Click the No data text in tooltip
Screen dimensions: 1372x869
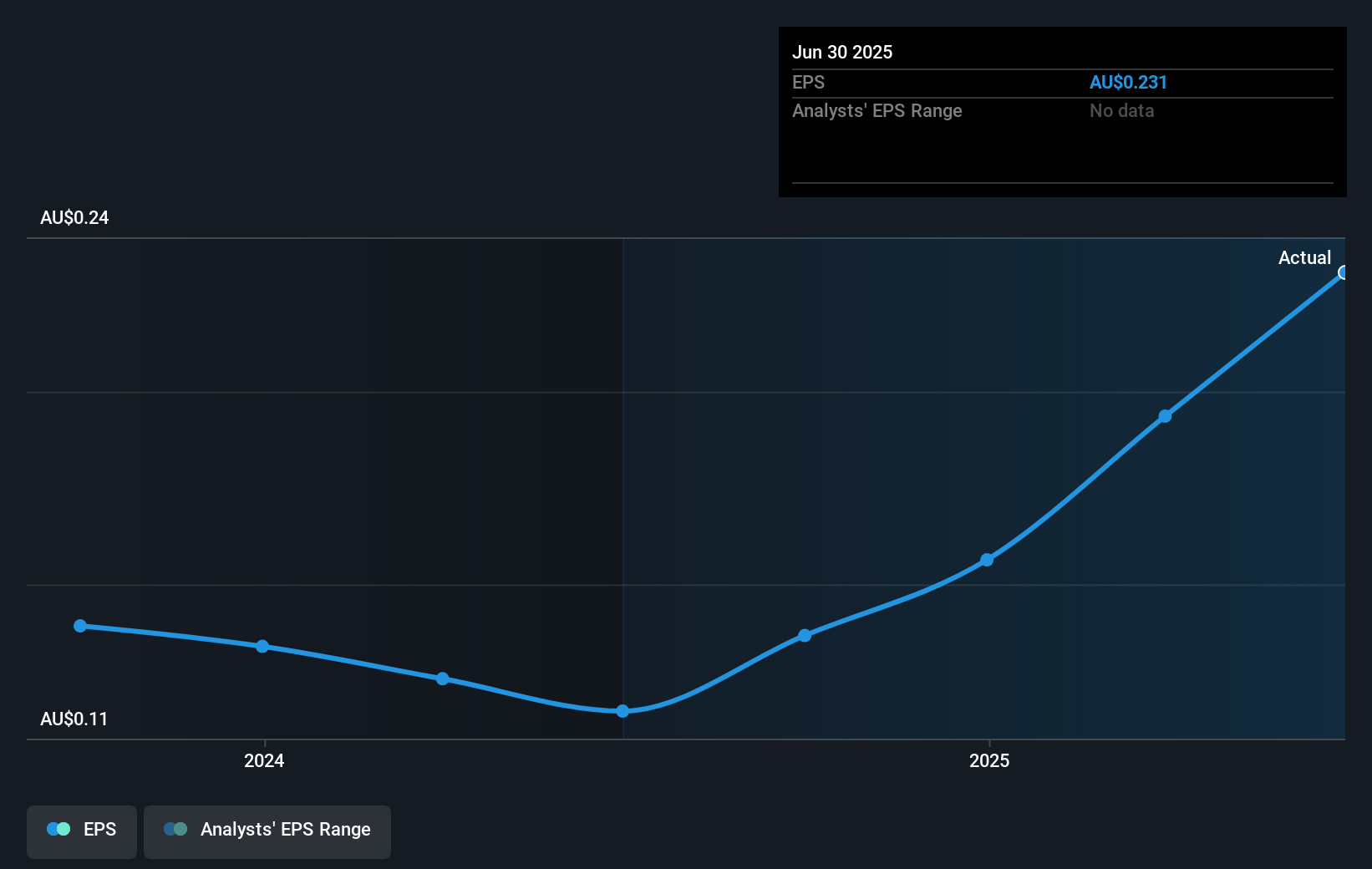(x=1121, y=111)
